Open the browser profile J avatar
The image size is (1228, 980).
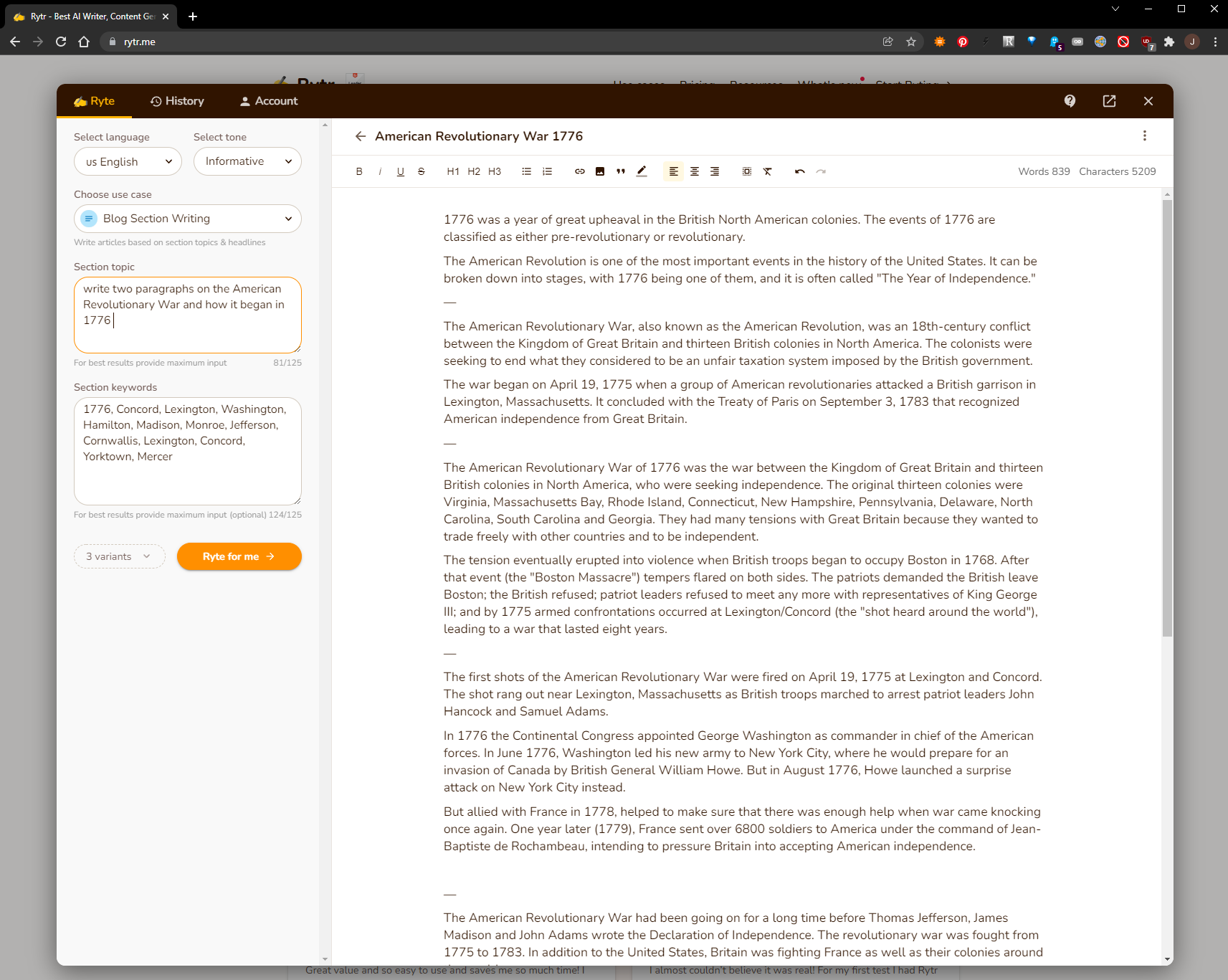click(1192, 42)
